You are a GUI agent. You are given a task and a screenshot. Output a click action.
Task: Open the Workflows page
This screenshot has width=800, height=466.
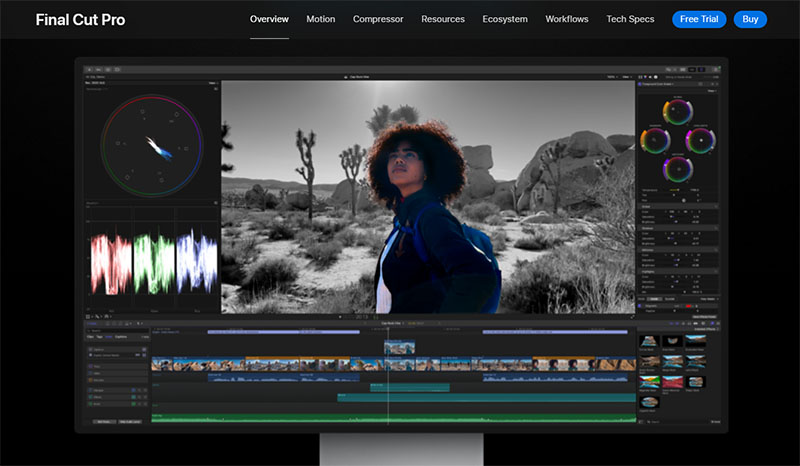(x=567, y=19)
